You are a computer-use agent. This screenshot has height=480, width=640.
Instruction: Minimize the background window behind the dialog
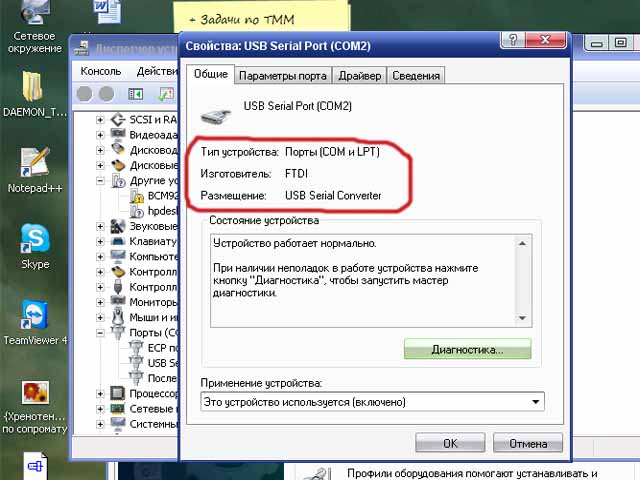(x=596, y=43)
